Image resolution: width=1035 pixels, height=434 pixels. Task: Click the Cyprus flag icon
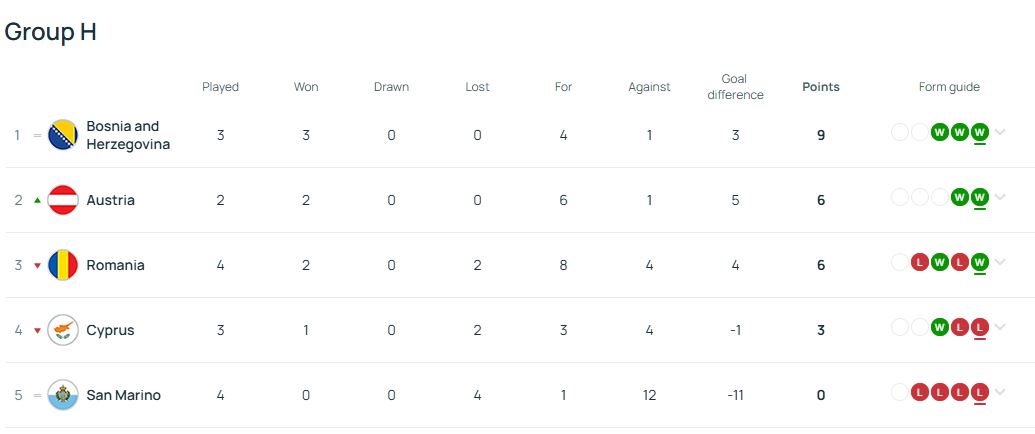click(x=63, y=330)
